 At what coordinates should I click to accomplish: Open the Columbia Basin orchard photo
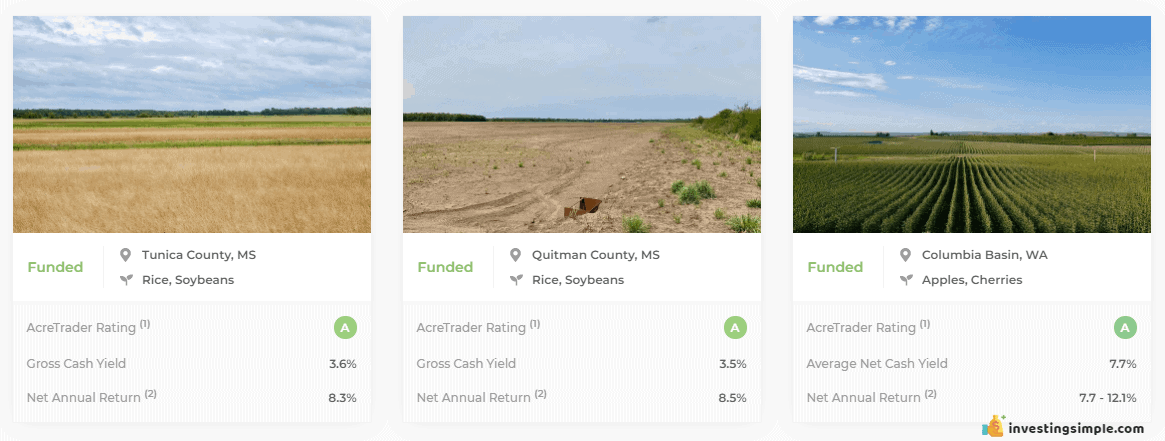(972, 124)
